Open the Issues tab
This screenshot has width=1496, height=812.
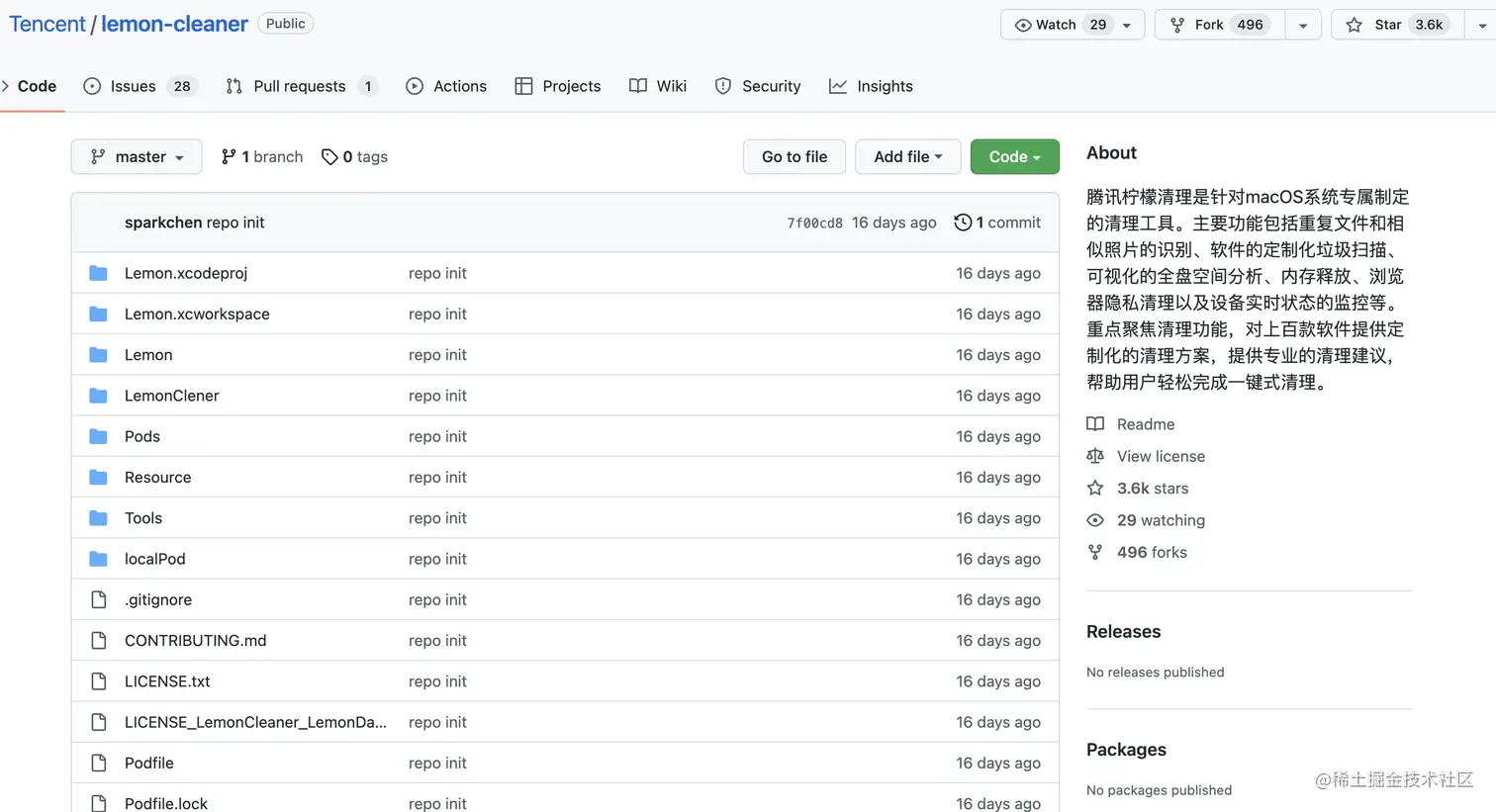140,86
